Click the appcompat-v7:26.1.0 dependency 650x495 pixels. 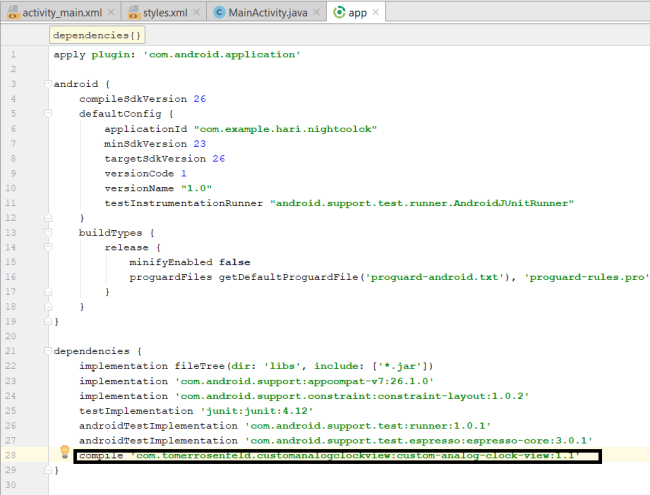(x=304, y=381)
